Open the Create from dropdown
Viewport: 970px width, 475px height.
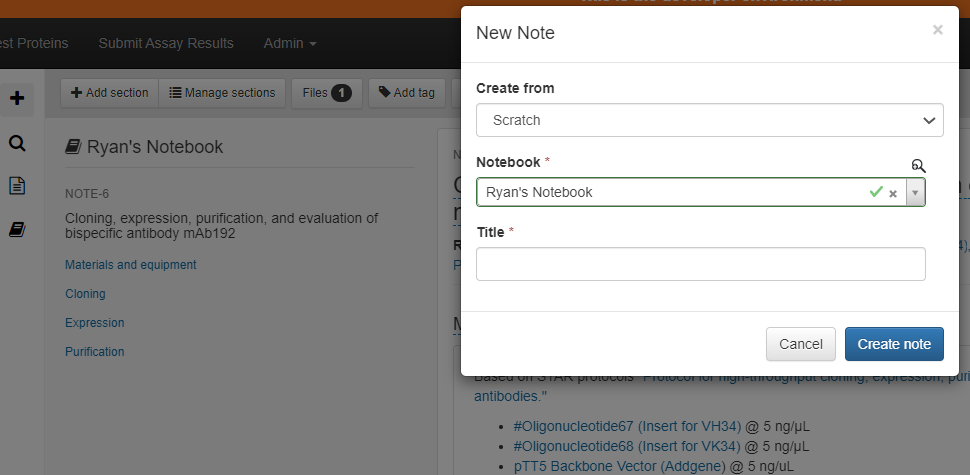tap(709, 120)
